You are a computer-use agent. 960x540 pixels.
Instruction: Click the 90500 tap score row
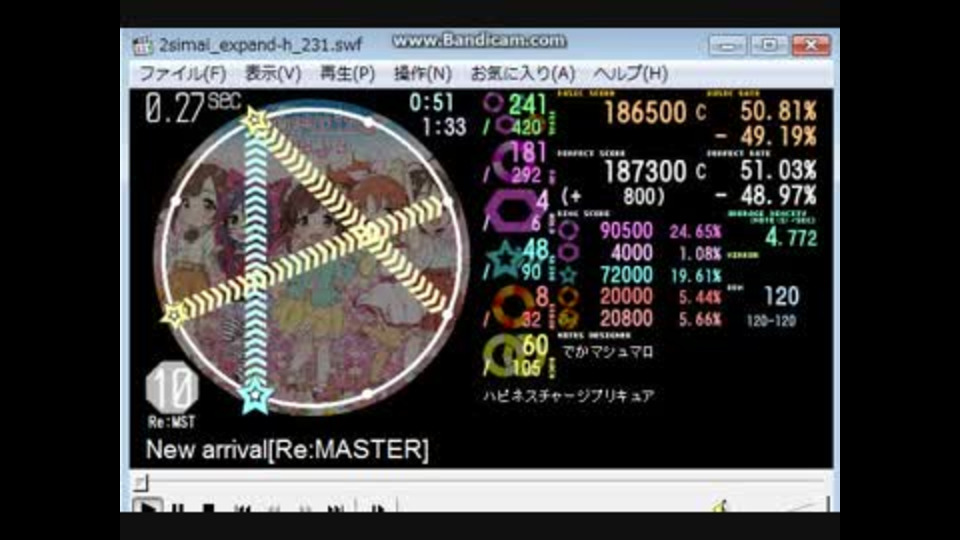[640, 231]
